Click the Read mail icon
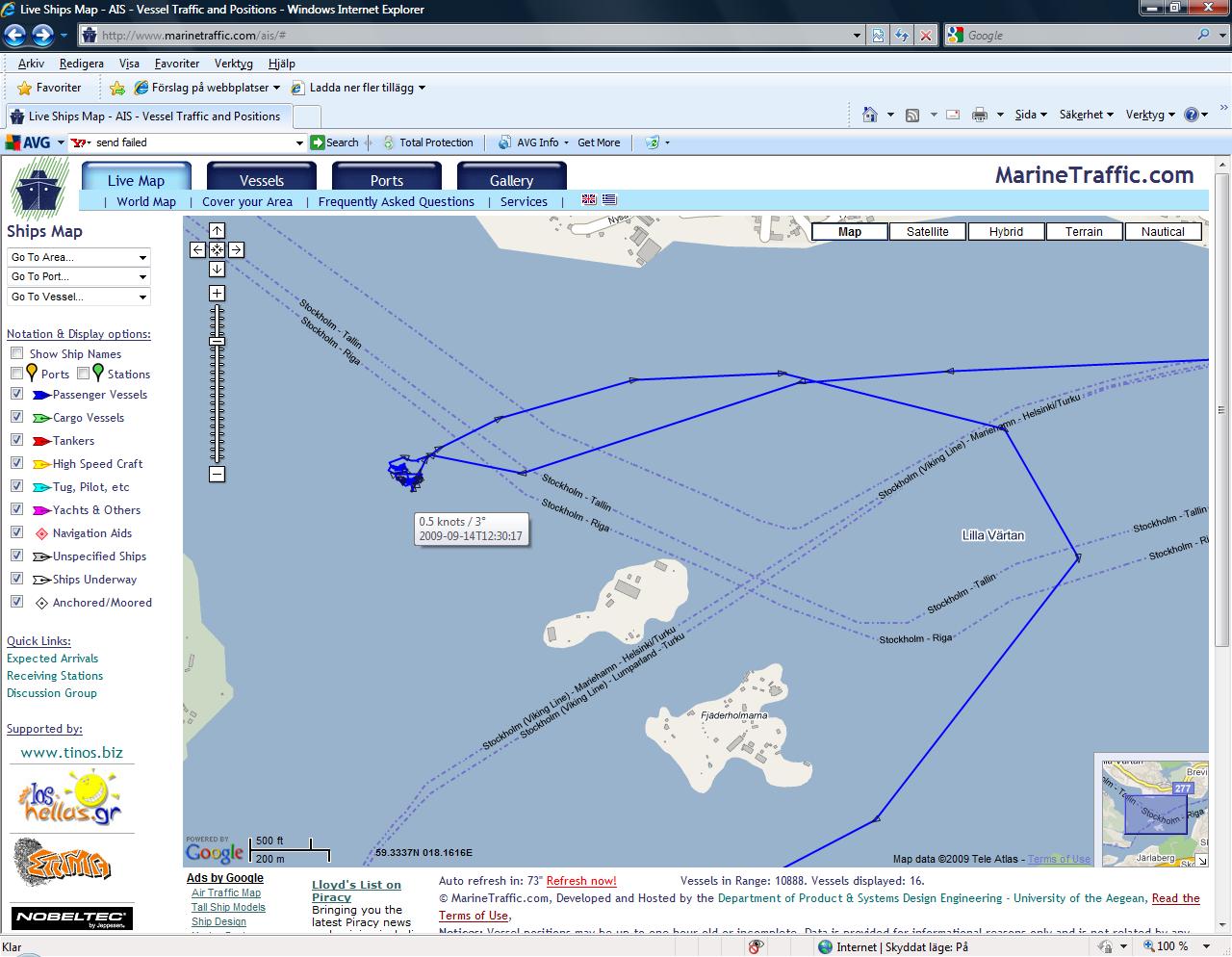Screen dimensions: 1232x957 [953, 115]
